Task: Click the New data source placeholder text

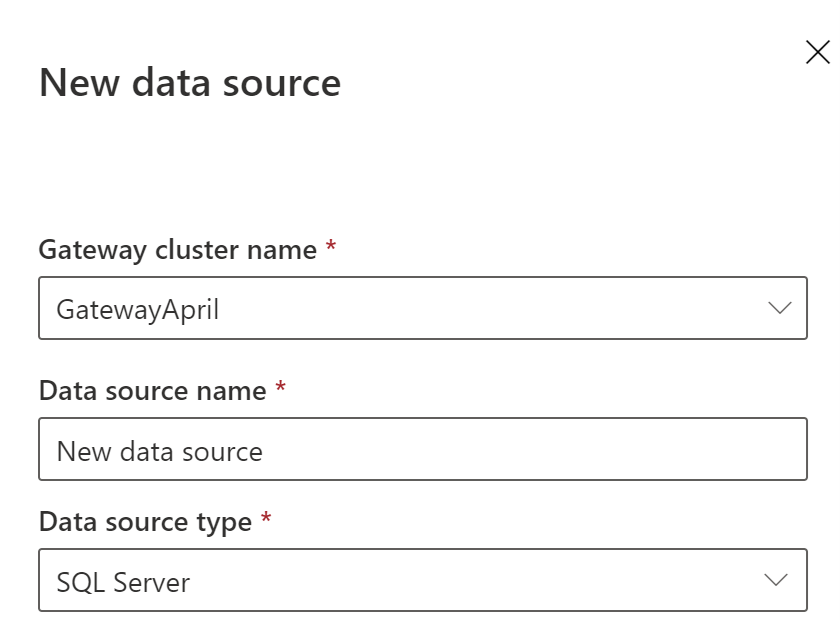Action: [x=159, y=450]
